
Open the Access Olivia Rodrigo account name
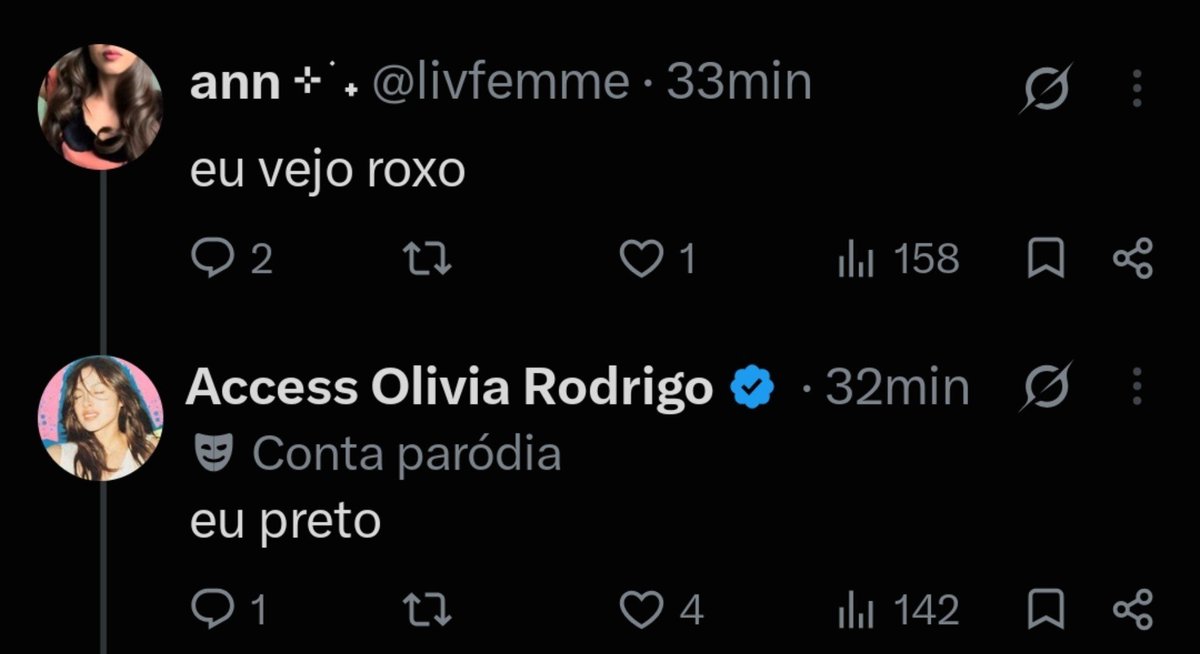[x=449, y=388]
